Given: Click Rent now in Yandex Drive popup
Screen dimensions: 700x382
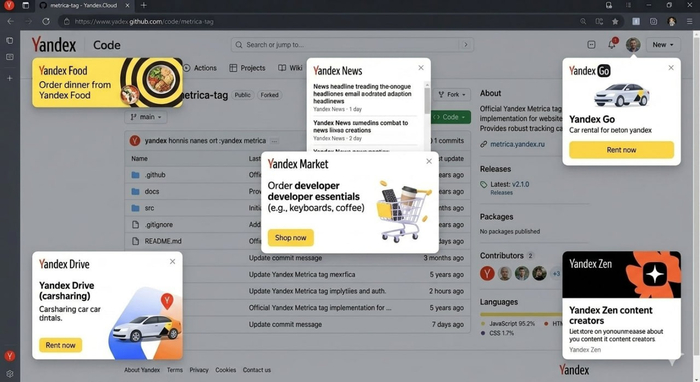Looking at the screenshot, I should pyautogui.click(x=60, y=345).
